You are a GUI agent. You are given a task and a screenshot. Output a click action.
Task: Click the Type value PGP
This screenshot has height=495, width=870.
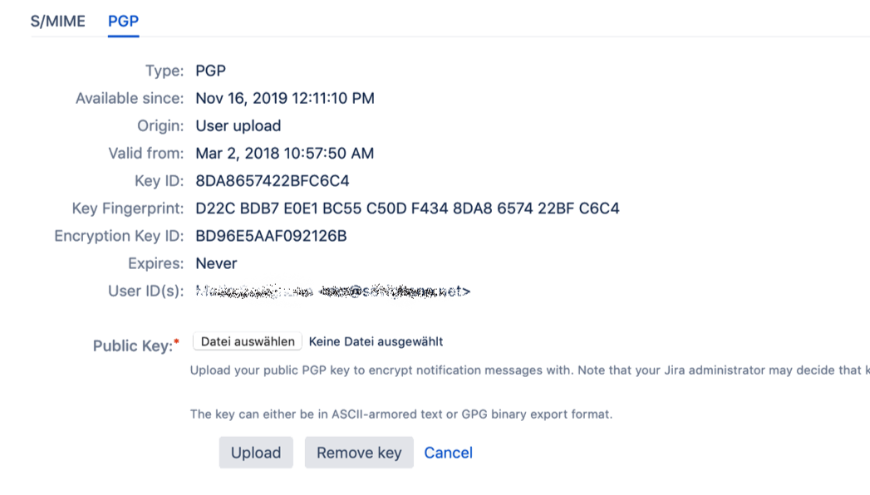(x=211, y=71)
